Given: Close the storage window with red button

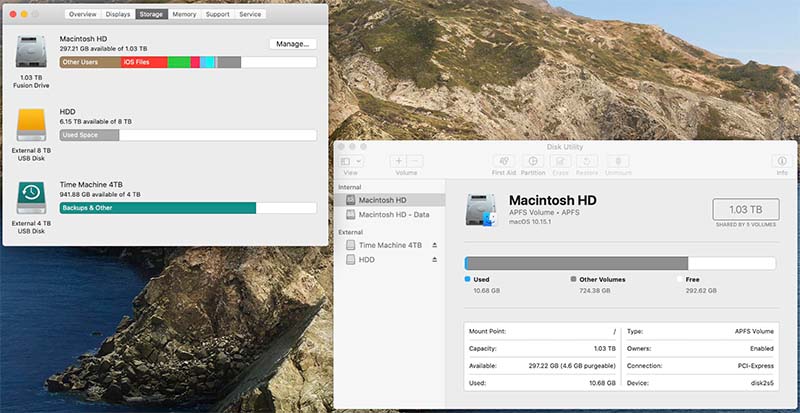Looking at the screenshot, I should (13, 14).
